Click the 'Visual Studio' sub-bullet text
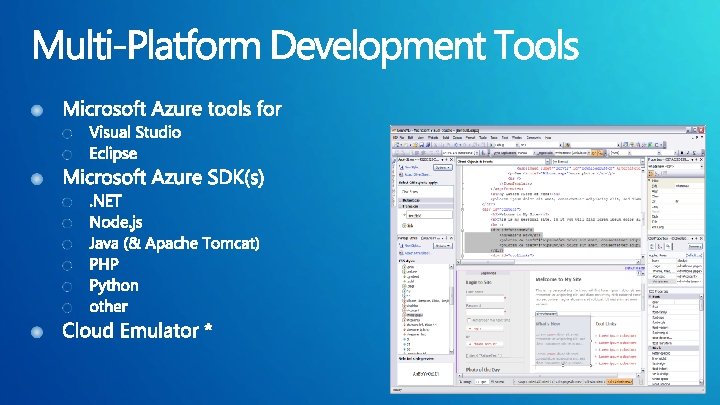The width and height of the screenshot is (720, 405). coord(135,133)
